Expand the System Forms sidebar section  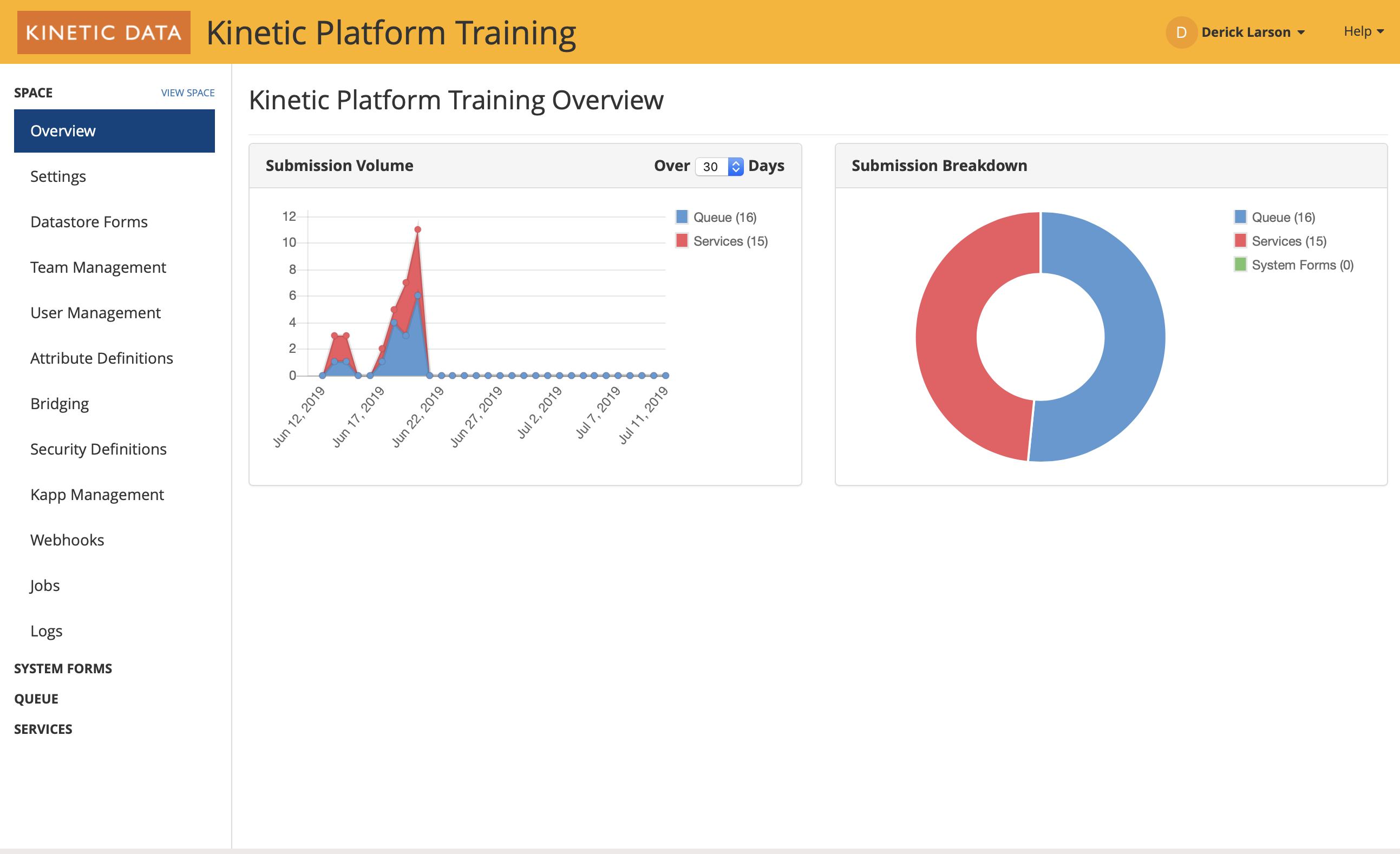point(63,668)
